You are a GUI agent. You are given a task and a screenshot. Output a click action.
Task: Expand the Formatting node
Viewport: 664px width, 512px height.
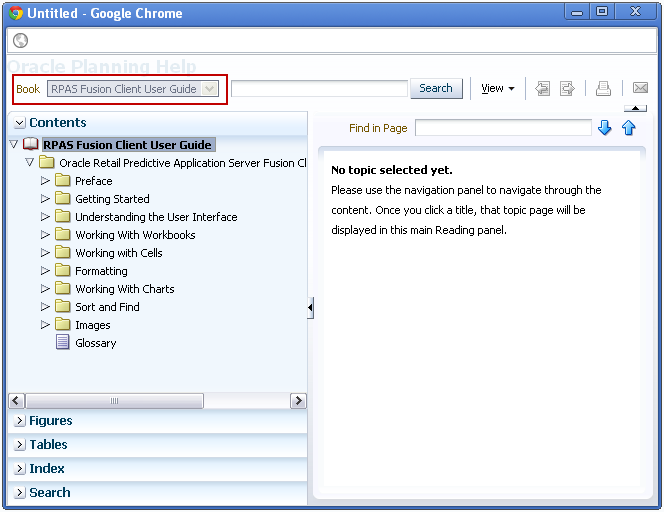[x=45, y=270]
